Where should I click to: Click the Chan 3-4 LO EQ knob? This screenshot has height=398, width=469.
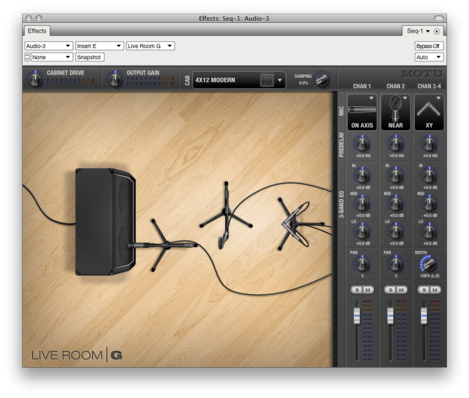(429, 232)
